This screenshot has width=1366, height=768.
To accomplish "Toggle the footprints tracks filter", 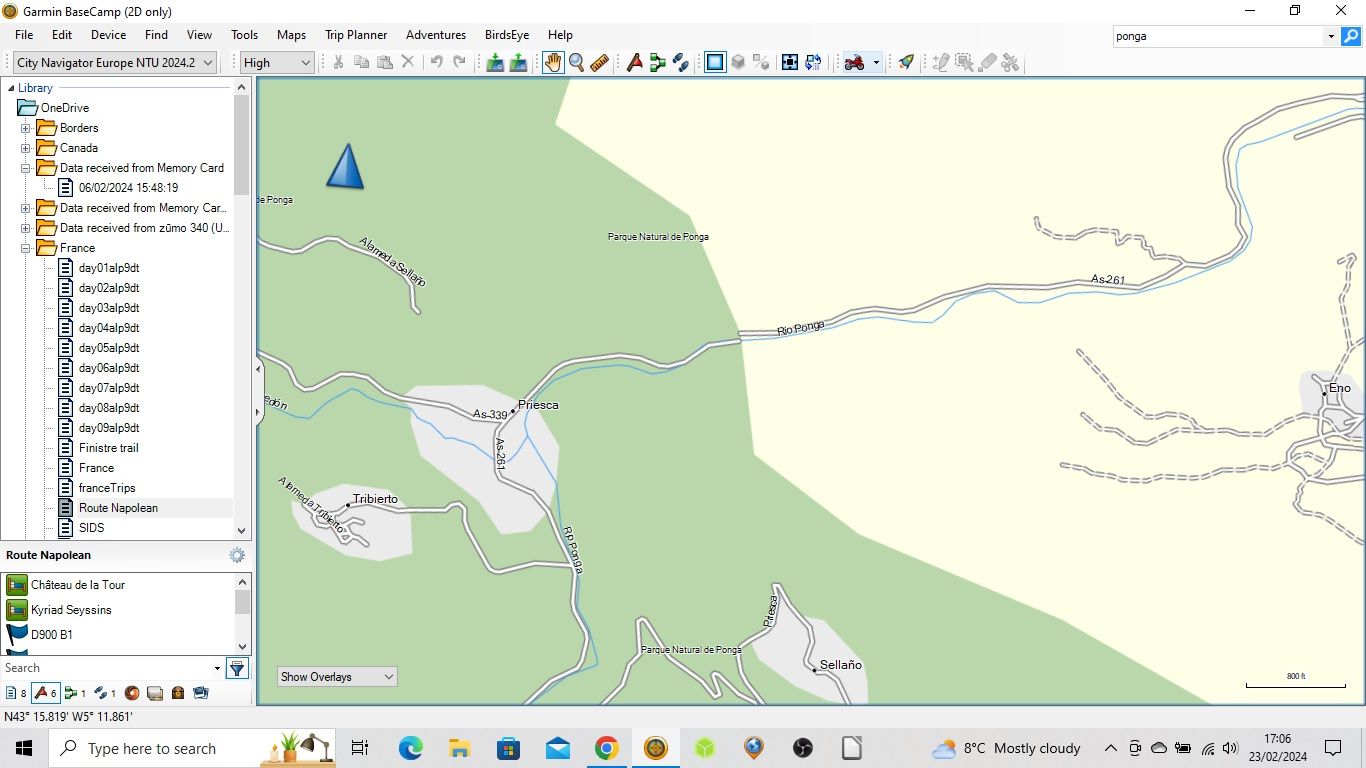I will click(x=105, y=692).
